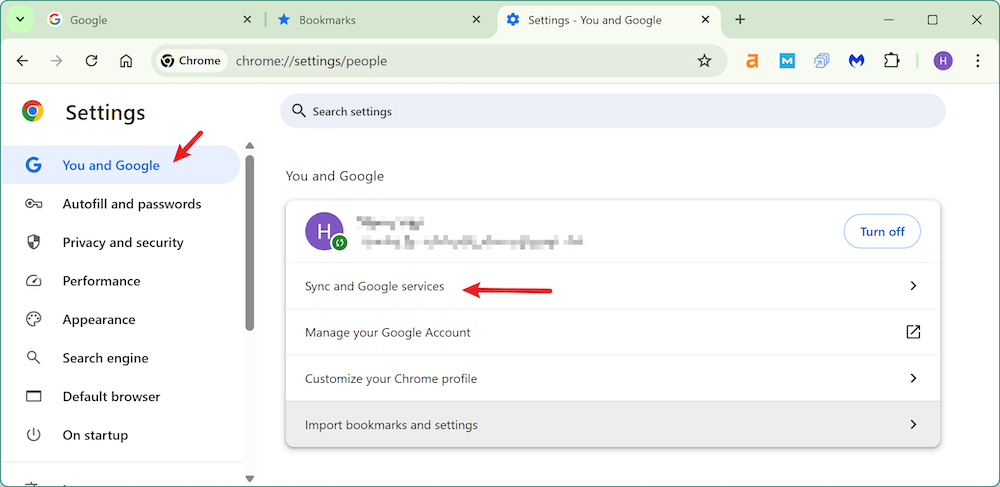Open Appearance settings
This screenshot has width=1000, height=487.
[x=121, y=319]
